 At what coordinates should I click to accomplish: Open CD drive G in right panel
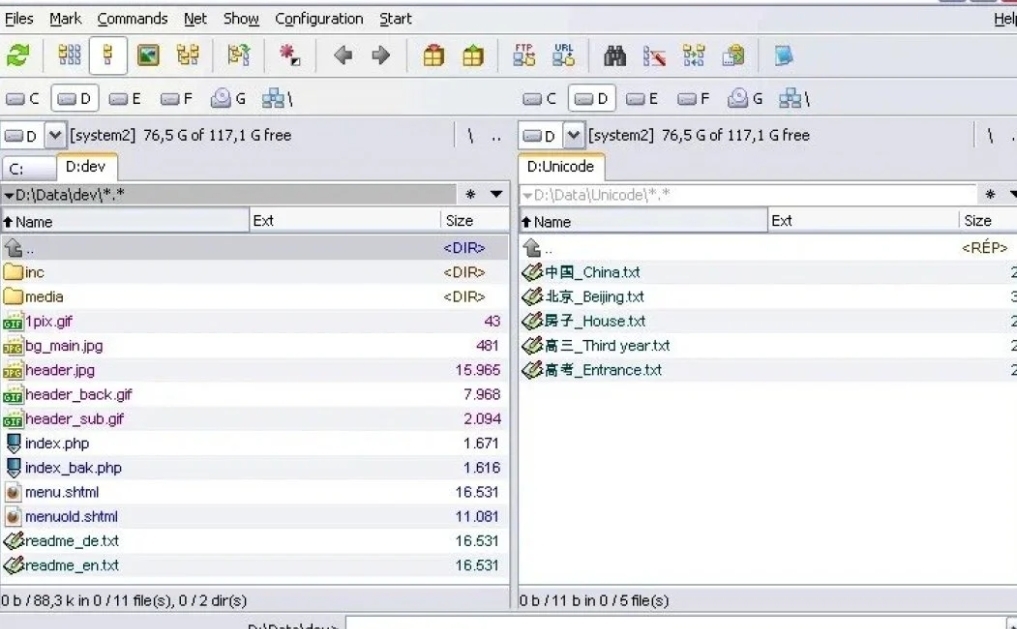[x=745, y=99]
